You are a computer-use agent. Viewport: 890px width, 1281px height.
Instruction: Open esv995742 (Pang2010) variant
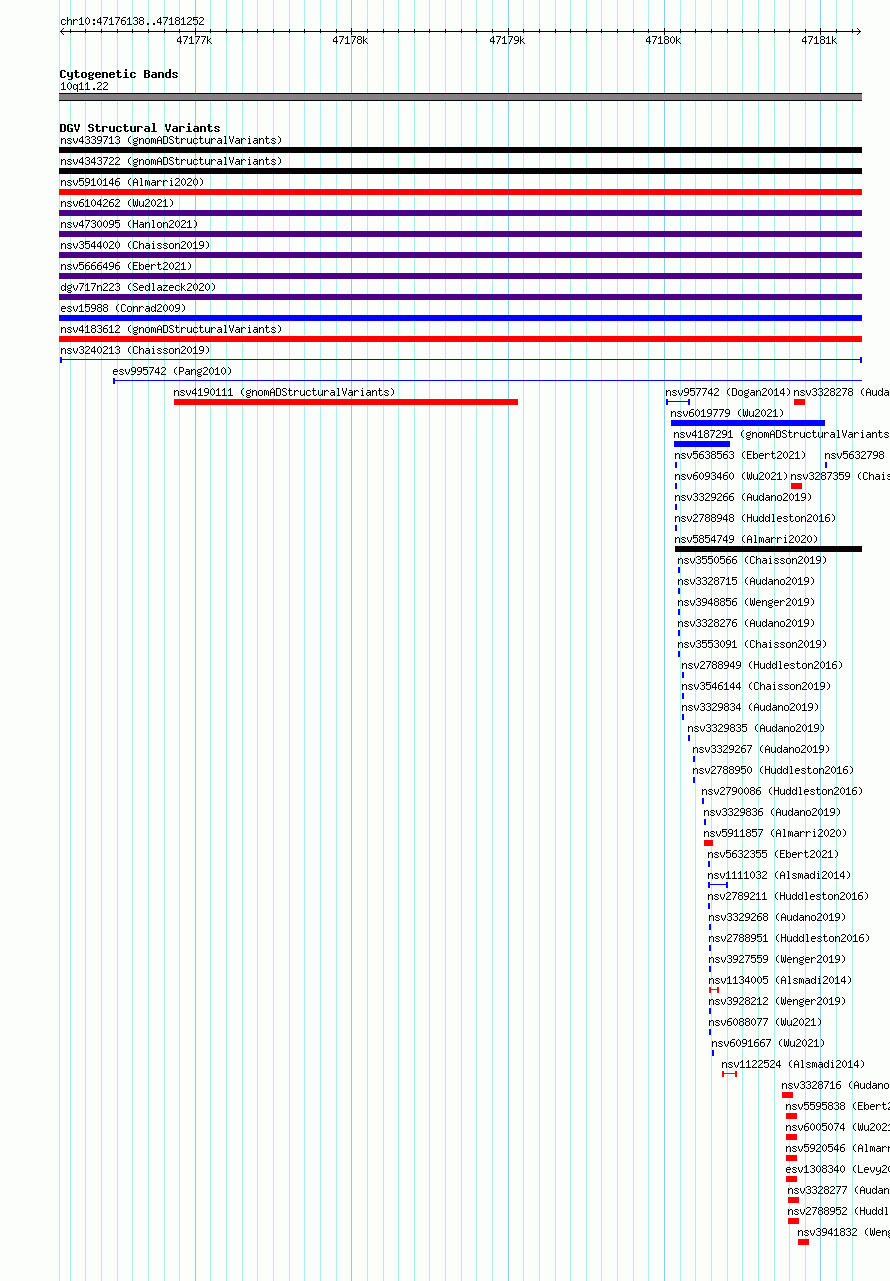coord(172,371)
